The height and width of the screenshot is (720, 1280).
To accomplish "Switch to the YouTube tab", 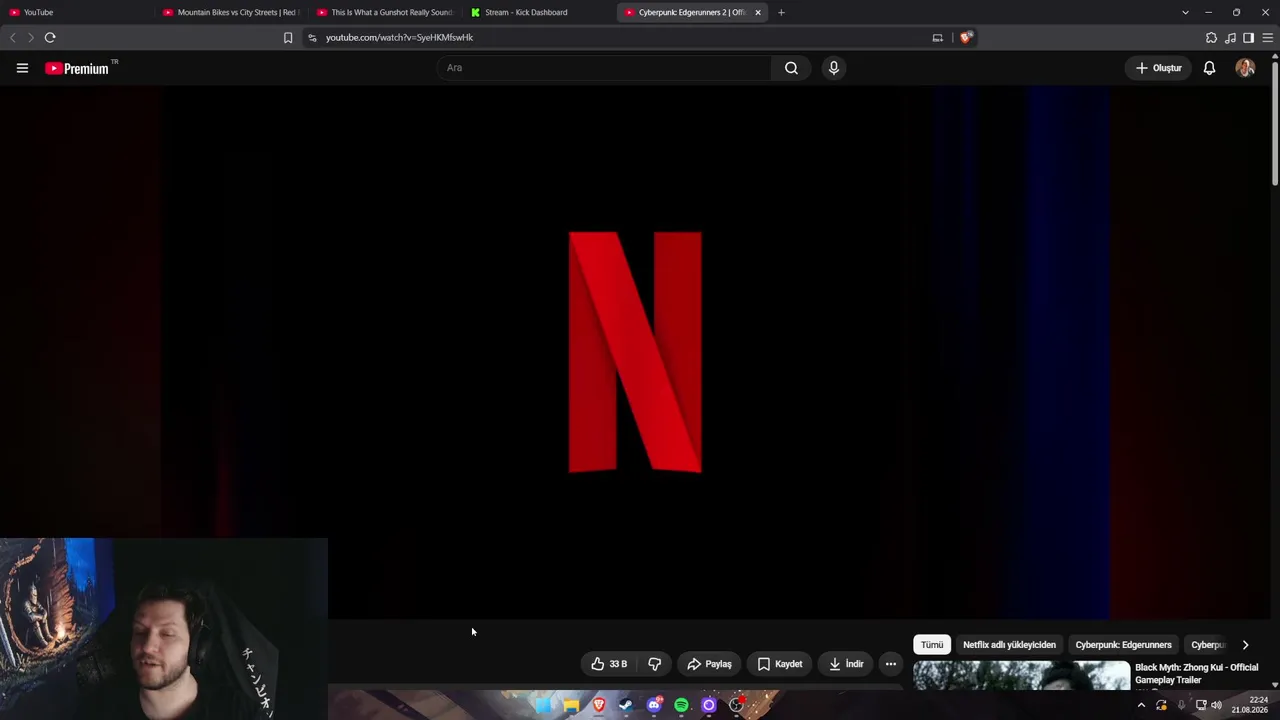I will pyautogui.click(x=80, y=12).
